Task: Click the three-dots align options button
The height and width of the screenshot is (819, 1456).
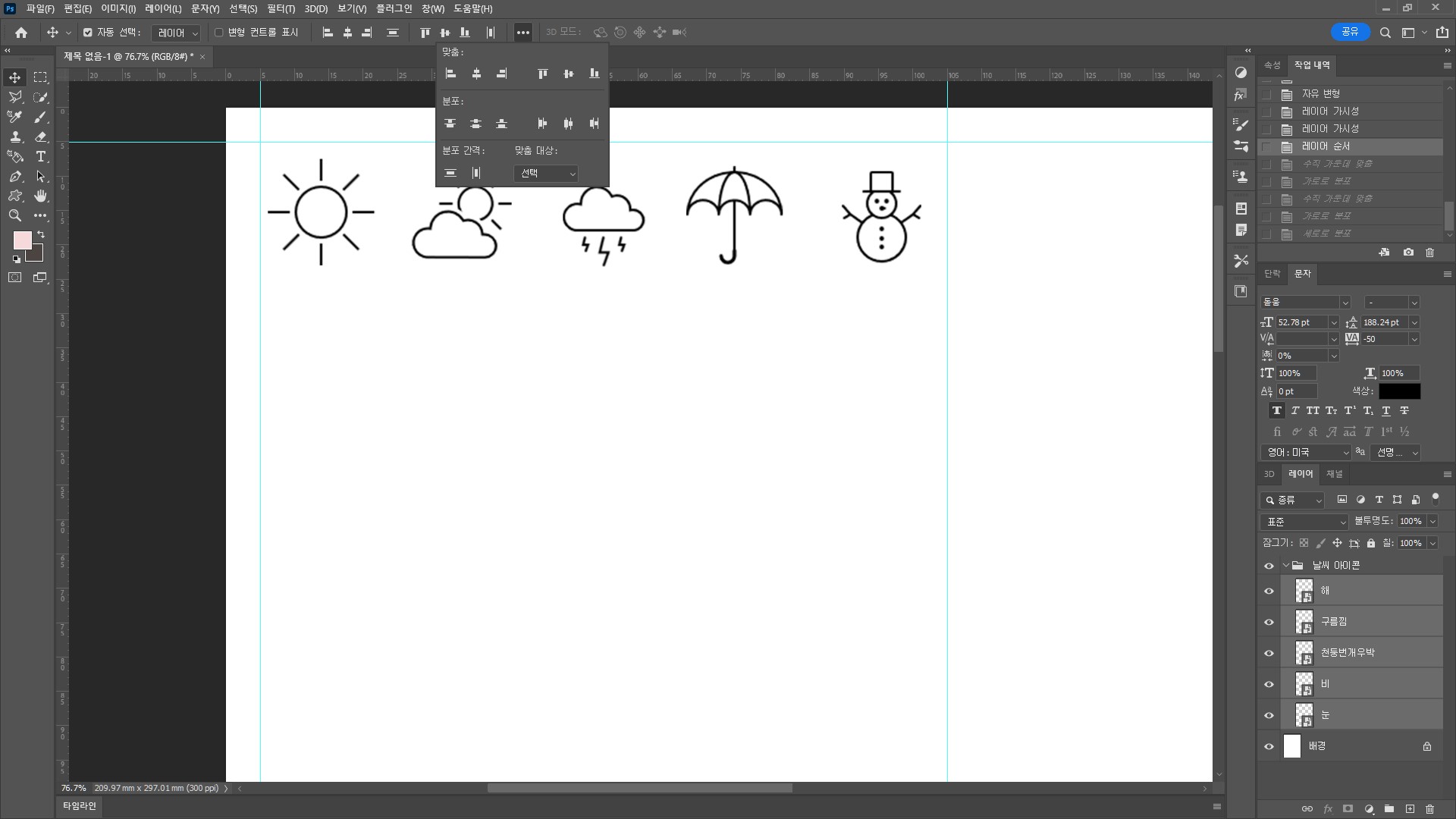Action: coord(522,33)
